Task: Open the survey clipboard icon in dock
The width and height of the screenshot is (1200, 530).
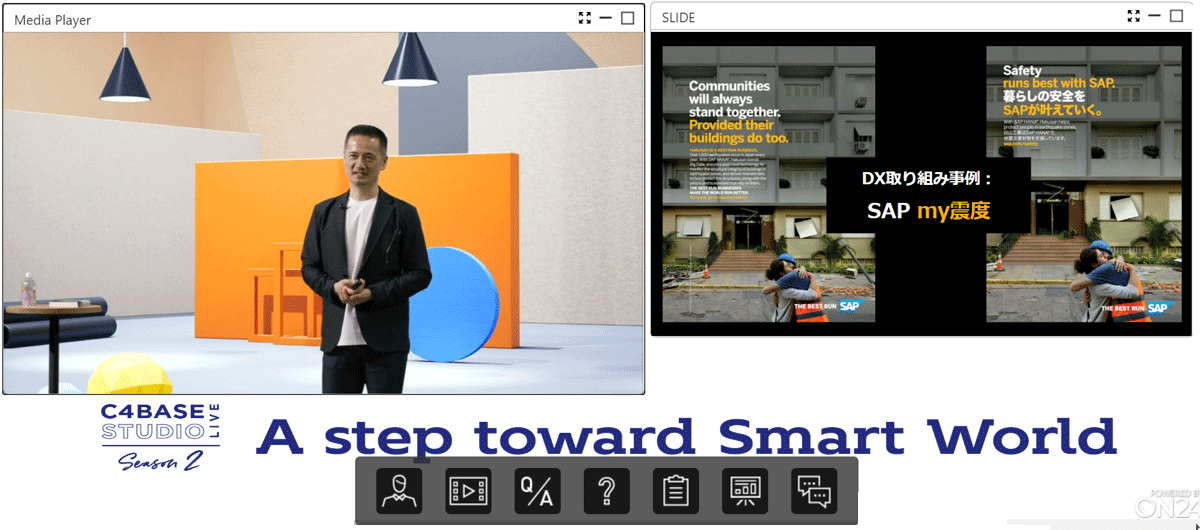Action: click(676, 491)
